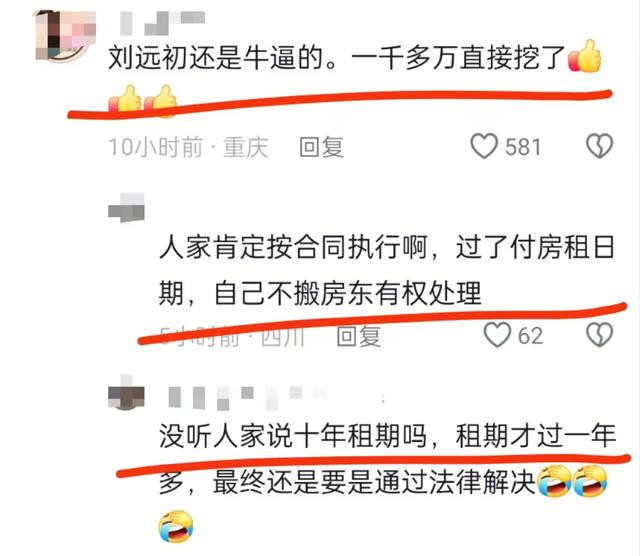
Task: Click 回复 under the 四川 reply
Action: point(359,336)
